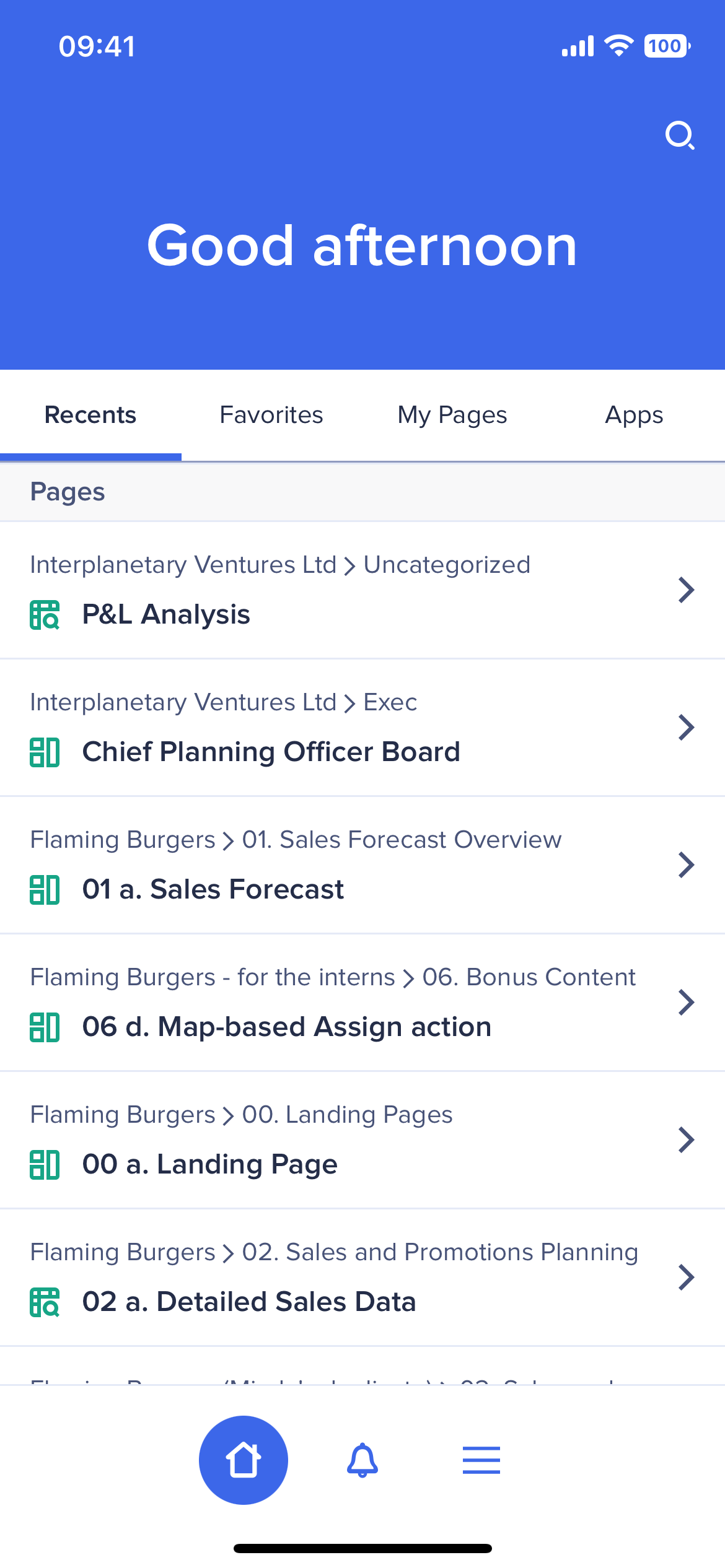The image size is (725, 1568).
Task: Expand the P&L Analysis page entry
Action: pos(686,590)
